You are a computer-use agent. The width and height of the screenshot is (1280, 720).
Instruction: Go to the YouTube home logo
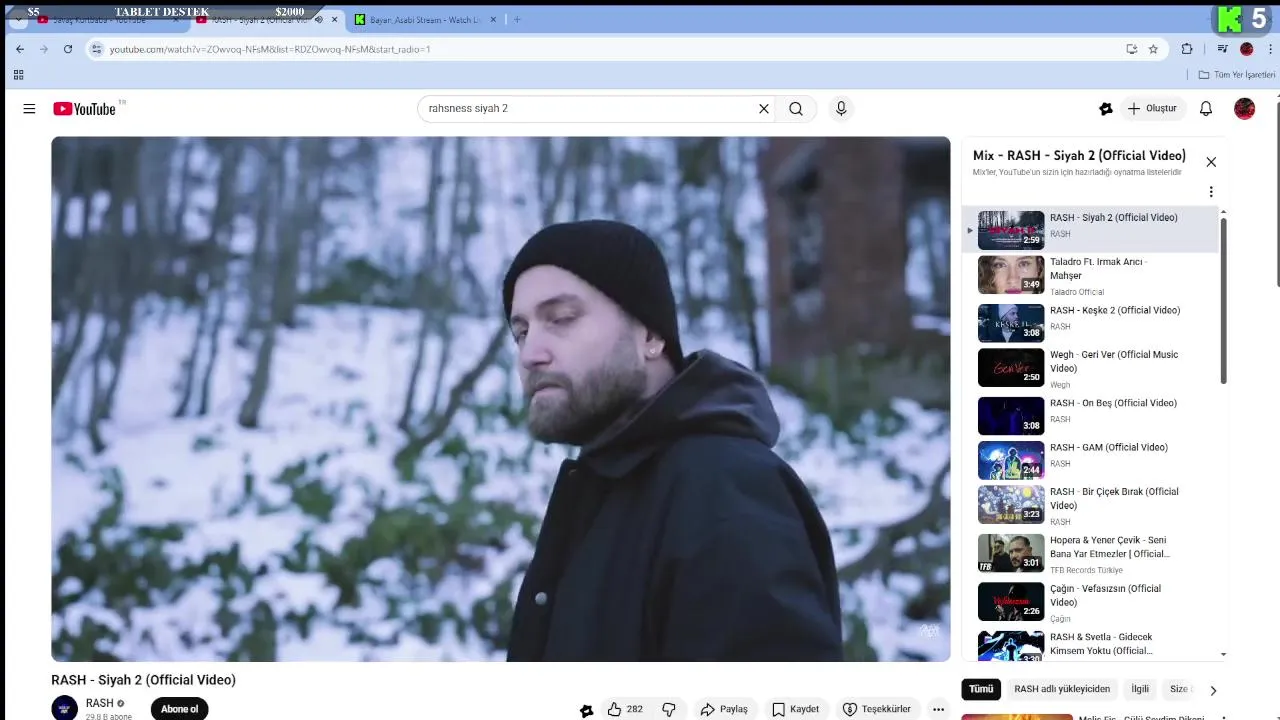[85, 109]
